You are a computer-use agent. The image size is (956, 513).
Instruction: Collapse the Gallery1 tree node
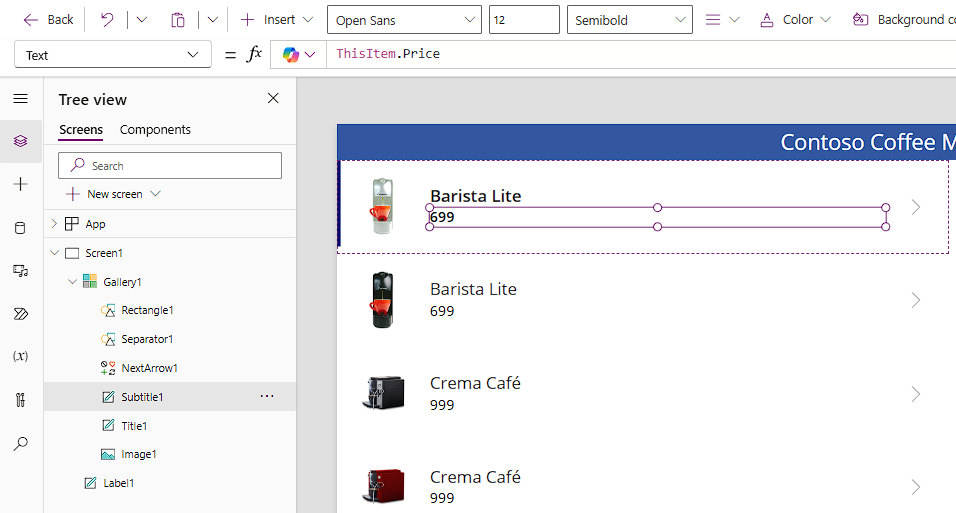pyautogui.click(x=73, y=282)
